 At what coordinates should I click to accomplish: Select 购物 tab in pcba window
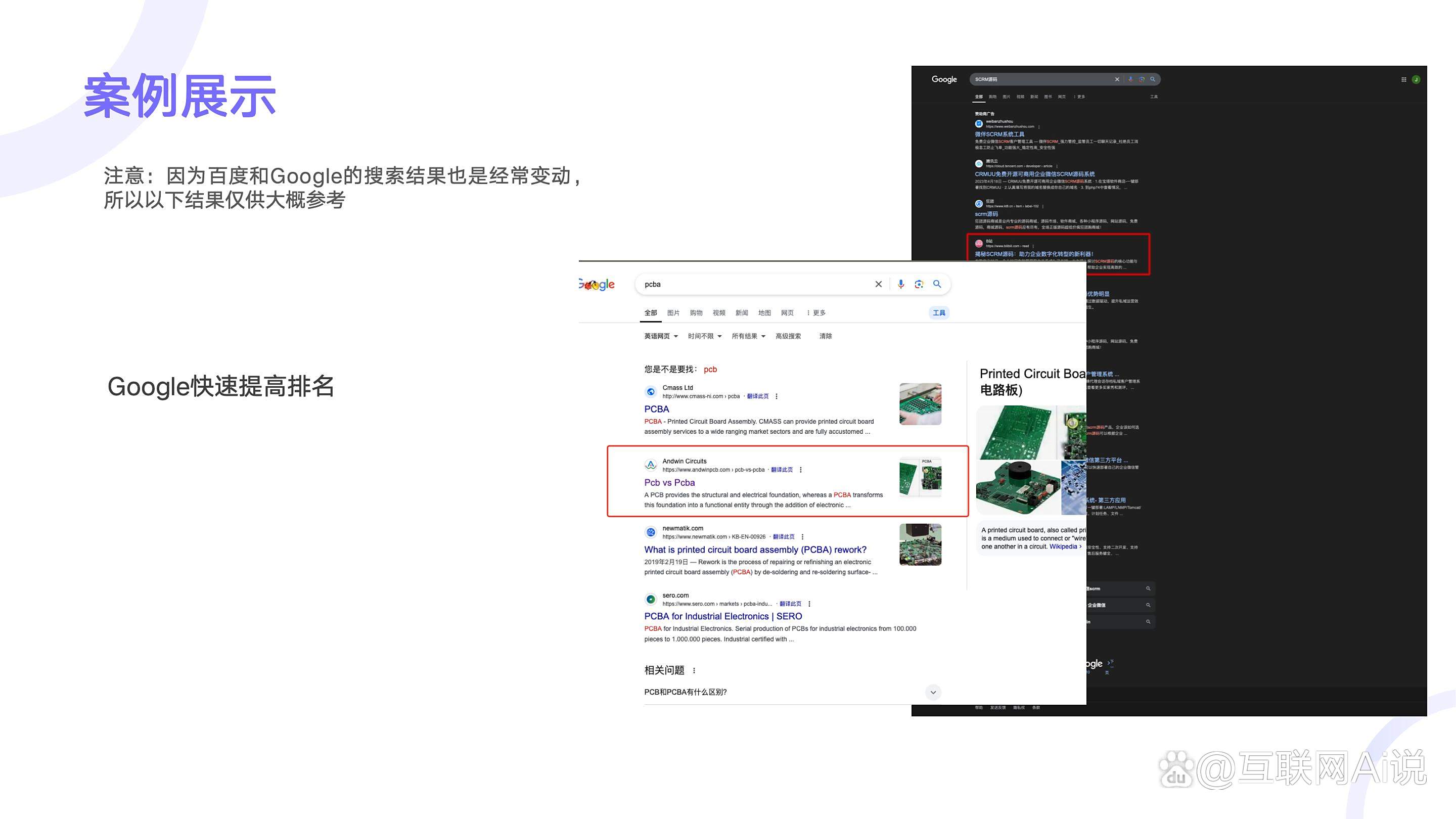[696, 313]
